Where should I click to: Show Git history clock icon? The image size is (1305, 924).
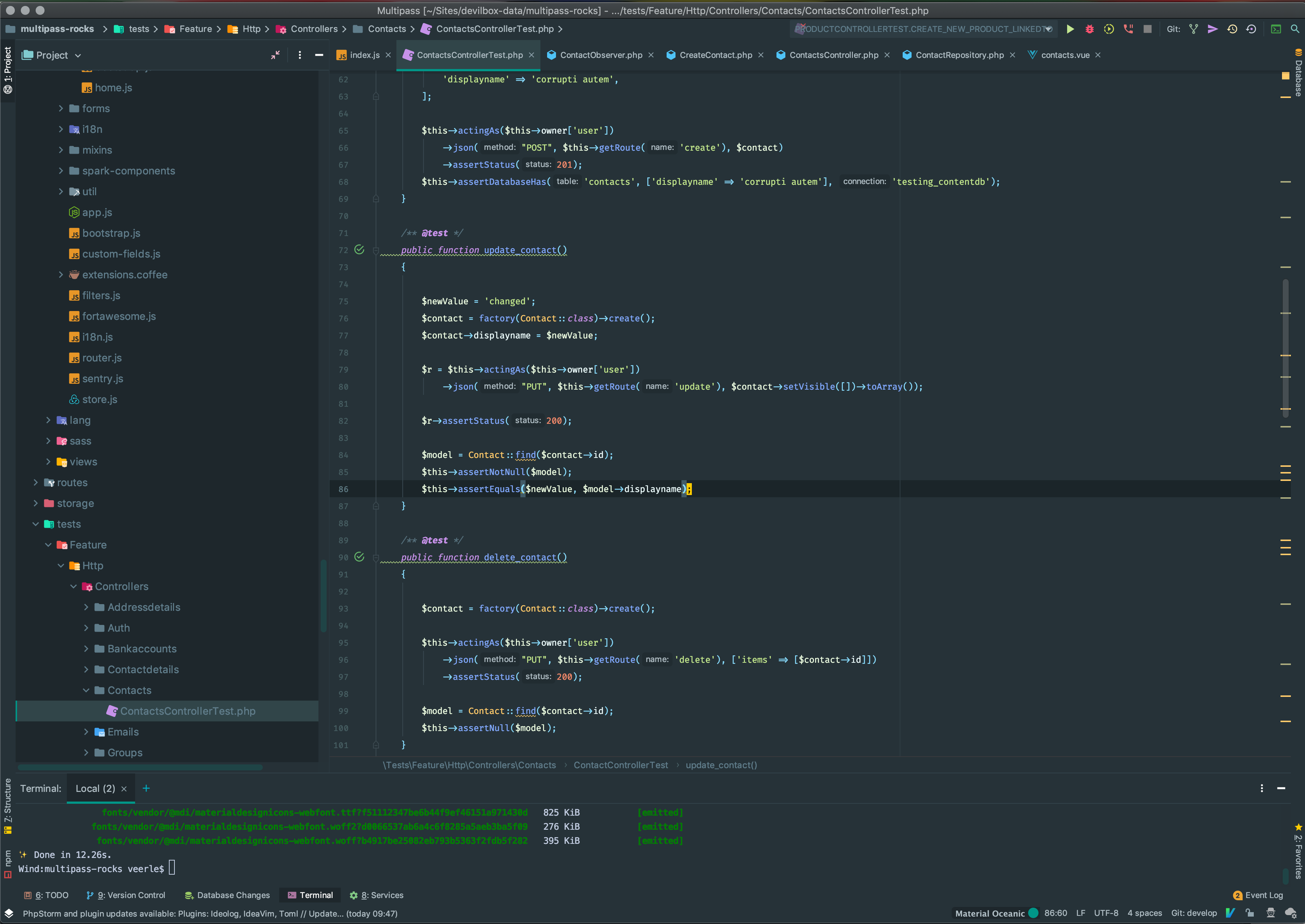[x=1232, y=29]
